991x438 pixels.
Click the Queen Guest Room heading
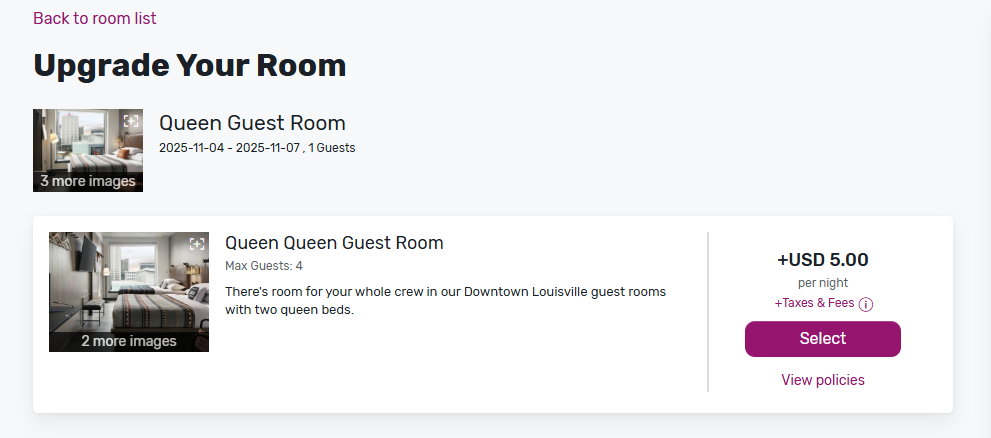click(x=252, y=123)
